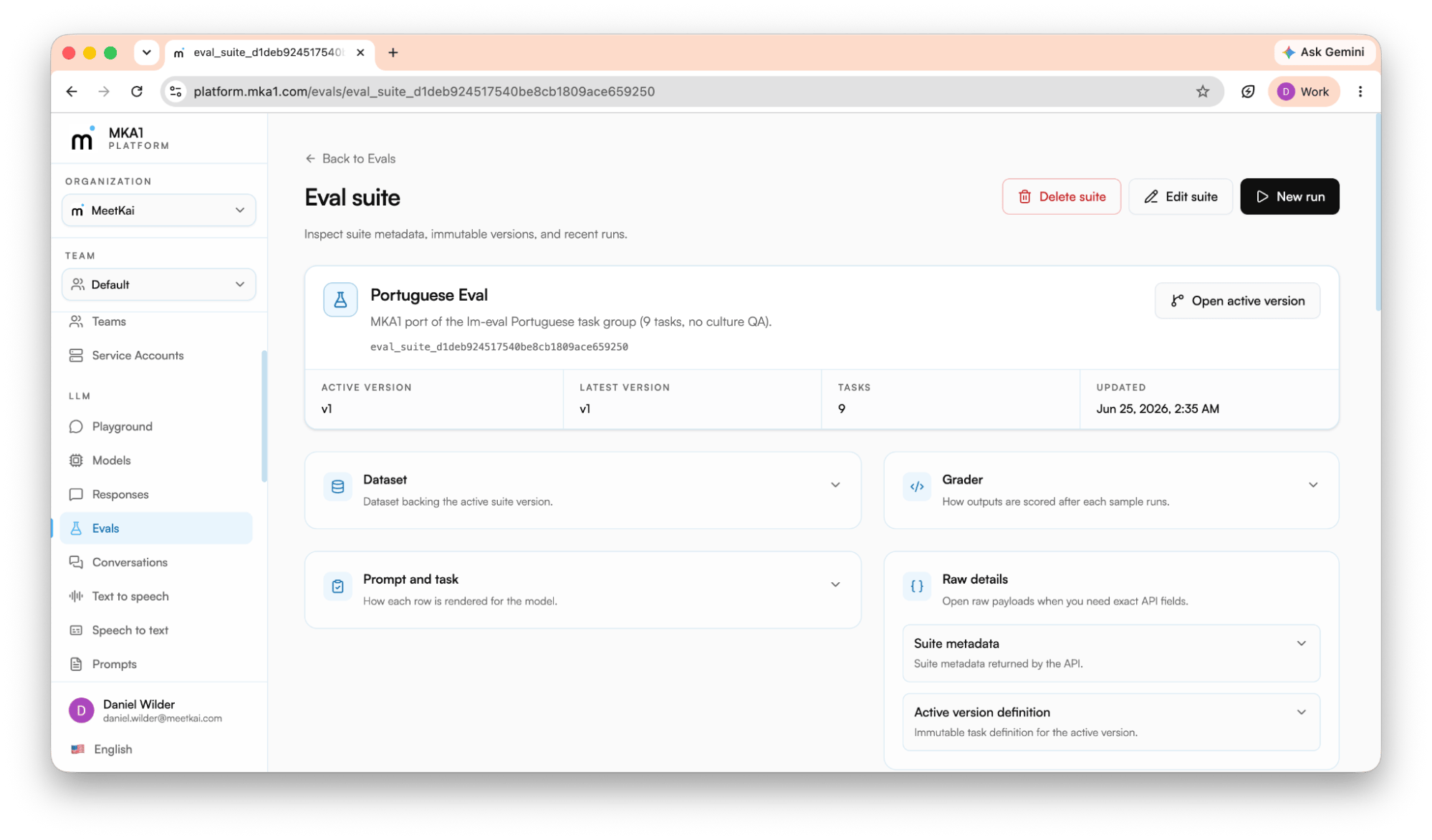The height and width of the screenshot is (840, 1432).
Task: Delete this eval suite
Action: [x=1061, y=197]
